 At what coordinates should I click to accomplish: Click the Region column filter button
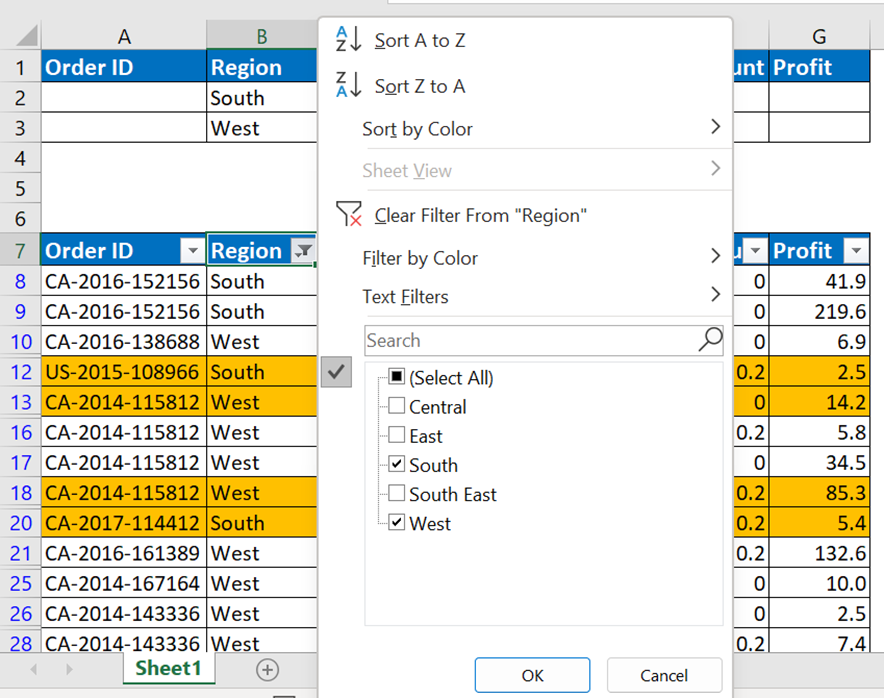pos(303,251)
